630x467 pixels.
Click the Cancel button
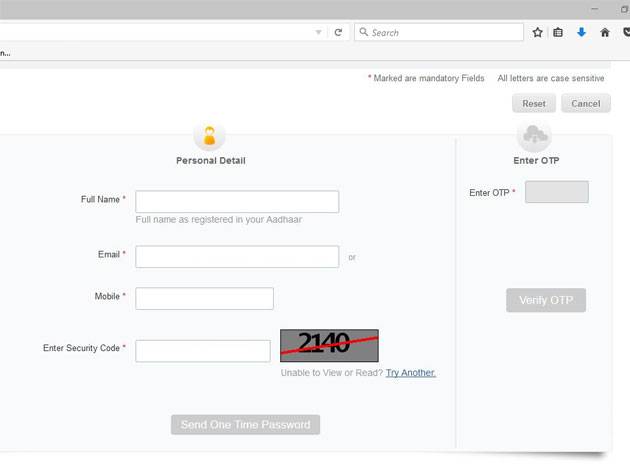pyautogui.click(x=585, y=104)
